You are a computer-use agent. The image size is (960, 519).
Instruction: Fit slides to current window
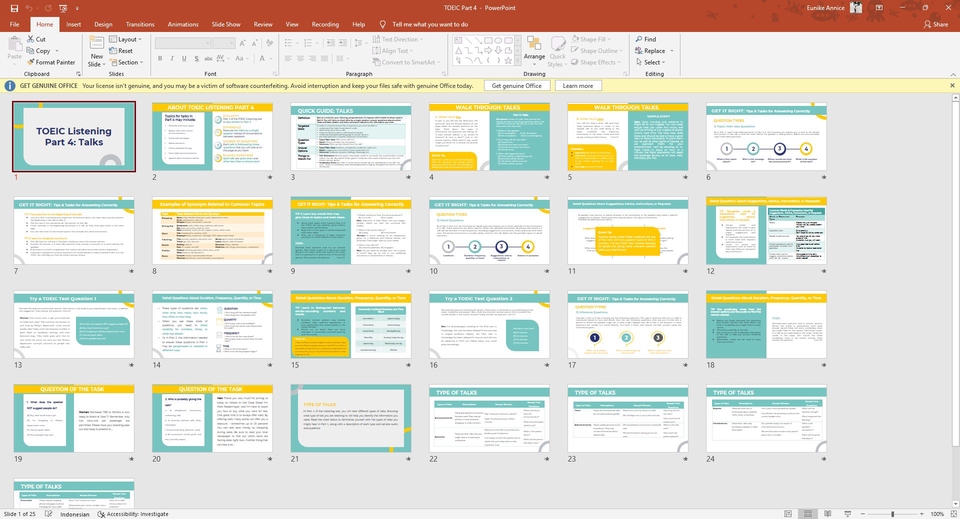click(x=953, y=514)
